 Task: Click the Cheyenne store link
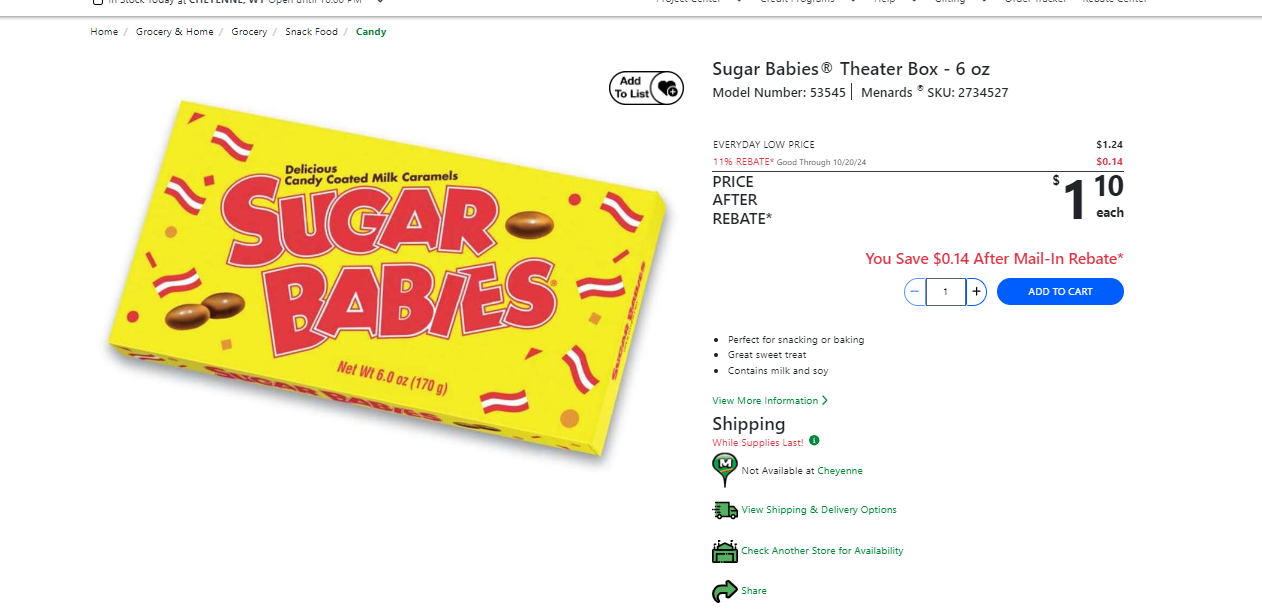[x=840, y=471]
